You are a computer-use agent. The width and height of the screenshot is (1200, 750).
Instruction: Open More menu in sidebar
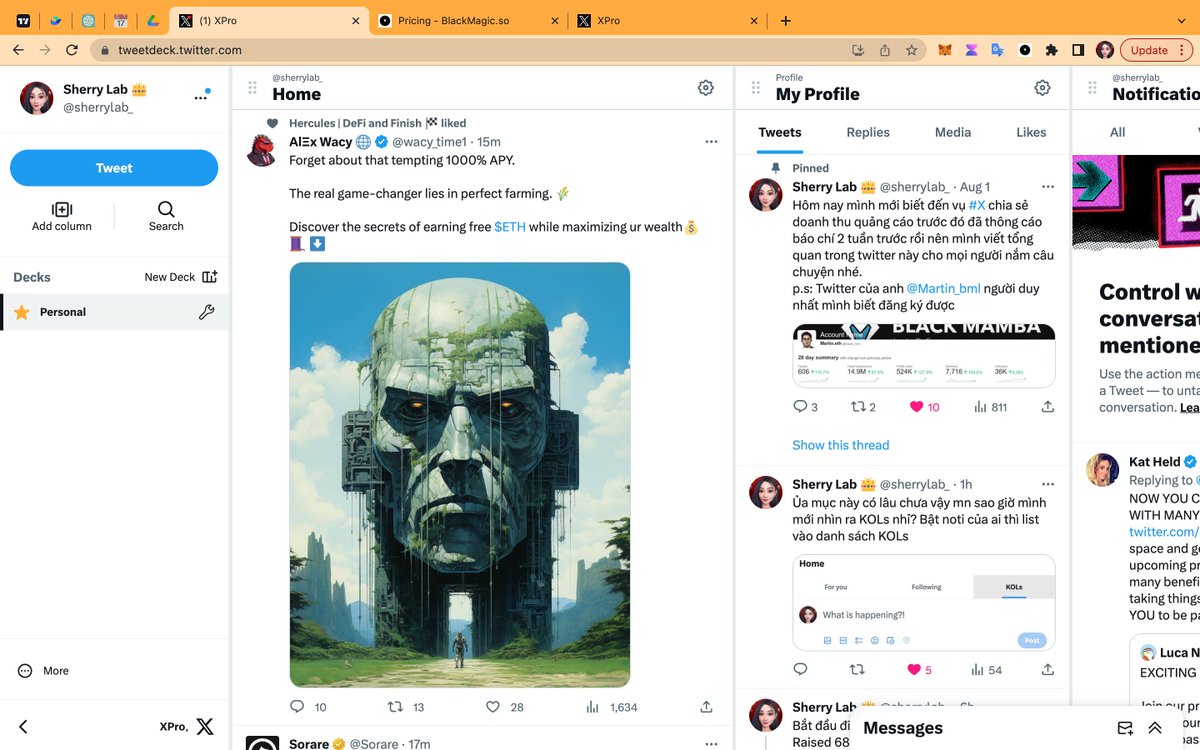[43, 671]
